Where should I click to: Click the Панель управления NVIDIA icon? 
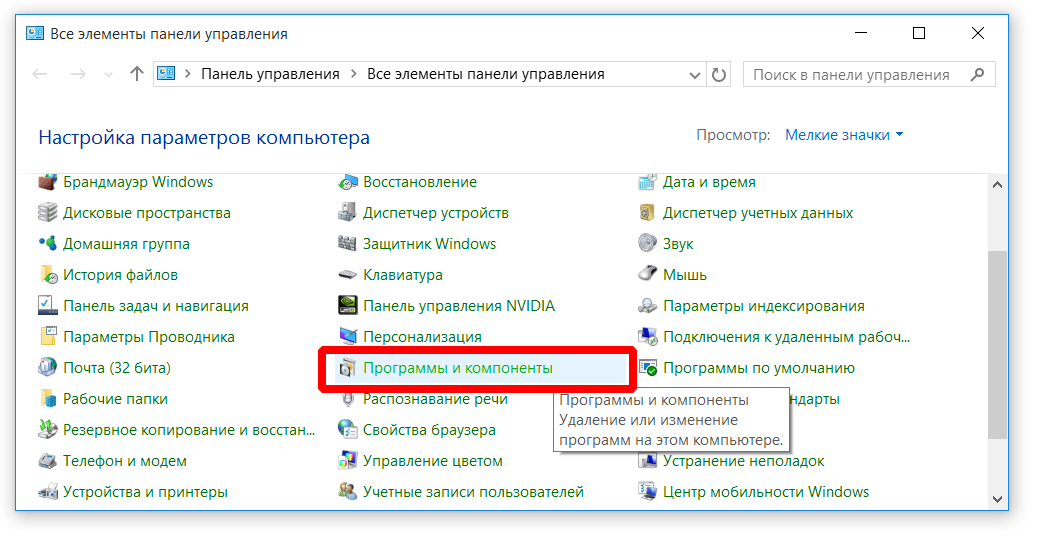(347, 306)
